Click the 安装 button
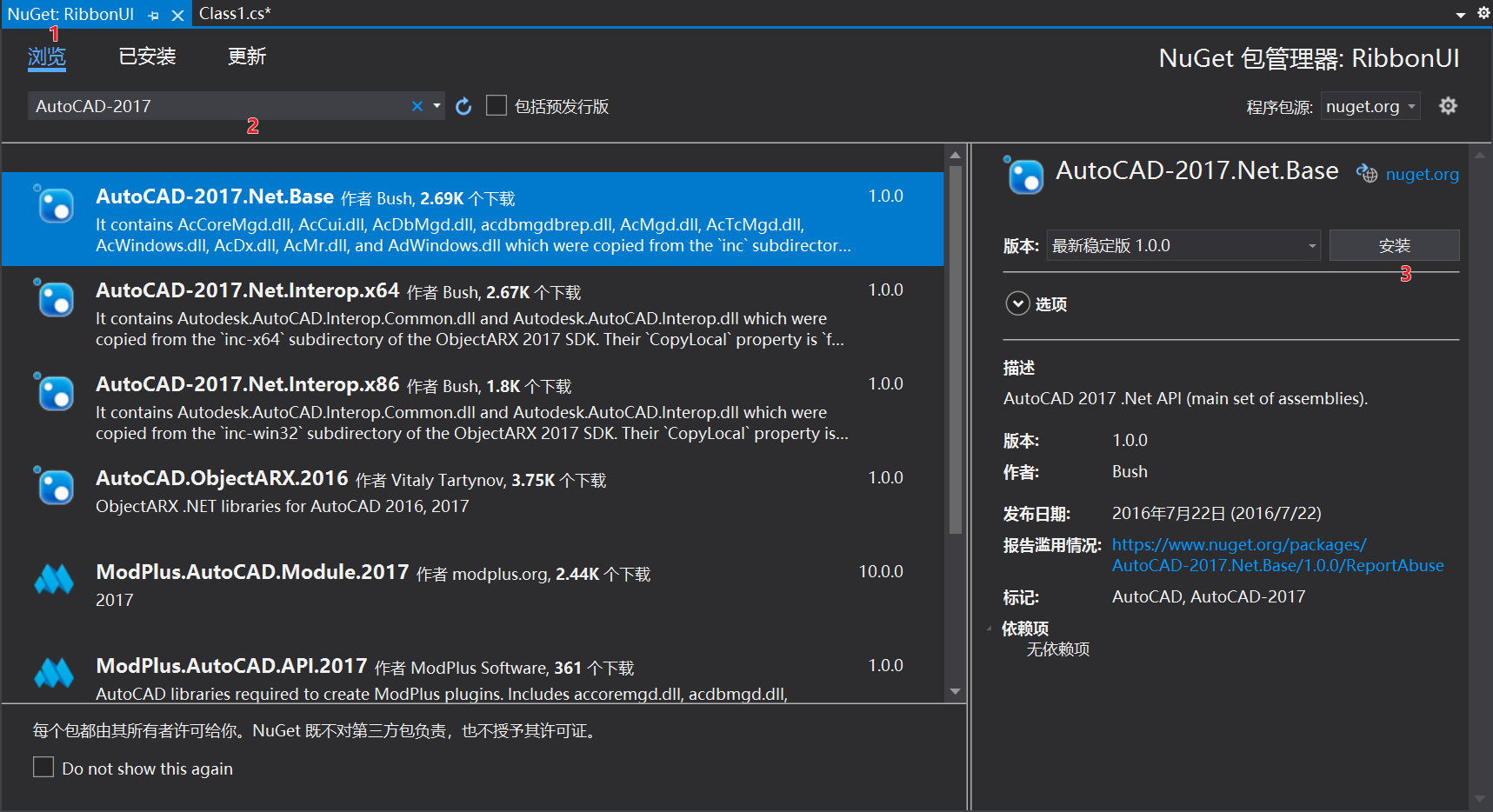Image resolution: width=1493 pixels, height=812 pixels. tap(1395, 245)
